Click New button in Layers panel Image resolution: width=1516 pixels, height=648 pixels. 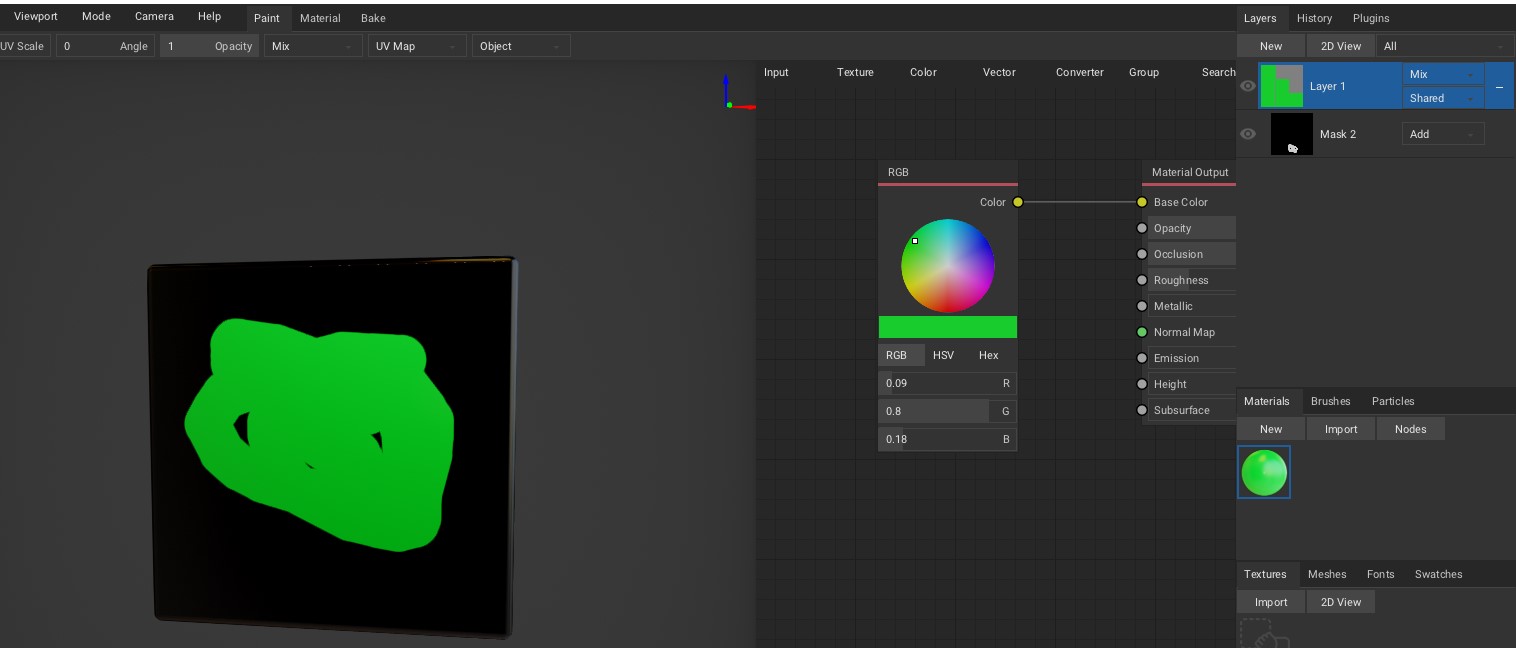click(1271, 46)
